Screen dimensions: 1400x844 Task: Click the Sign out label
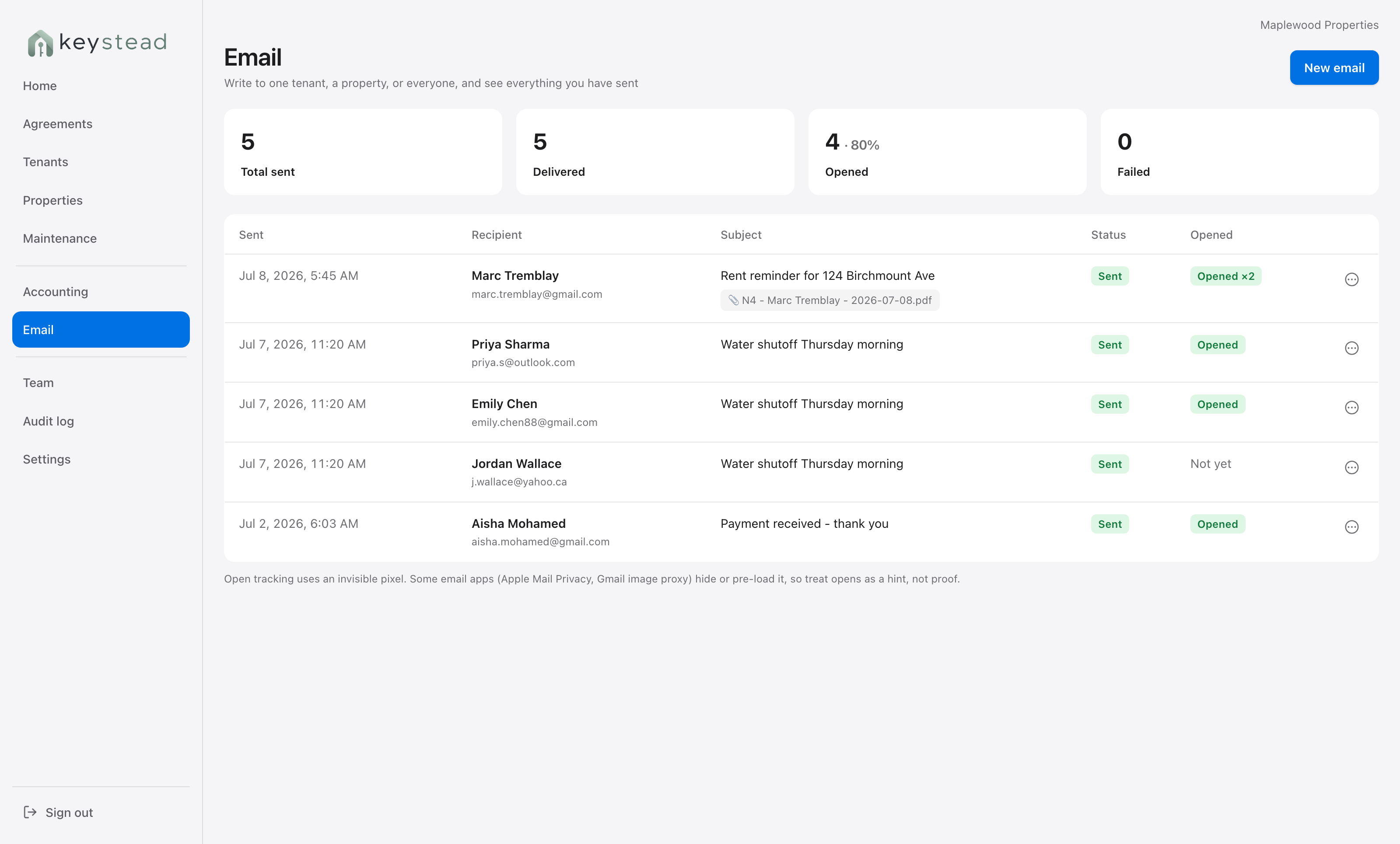tap(69, 812)
